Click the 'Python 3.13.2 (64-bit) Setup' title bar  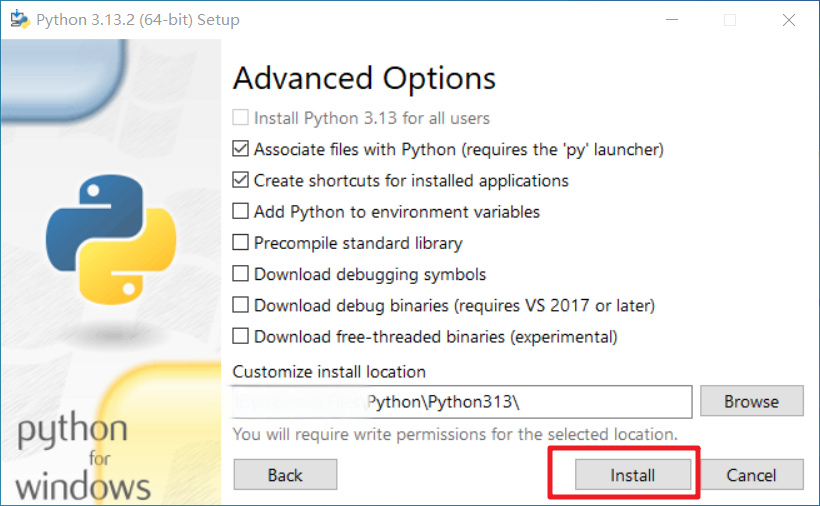pyautogui.click(x=138, y=20)
